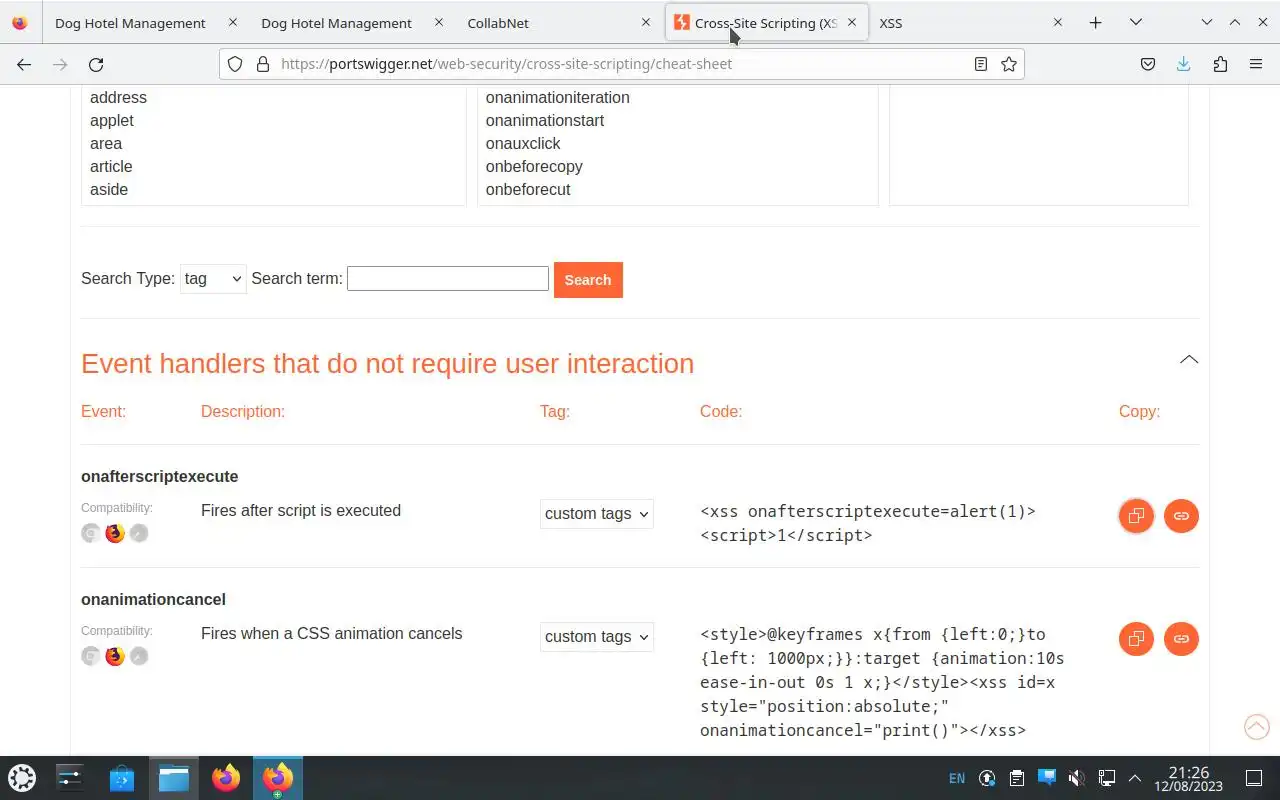Image resolution: width=1280 pixels, height=800 pixels.
Task: Open the network tray icon
Action: tap(1107, 778)
